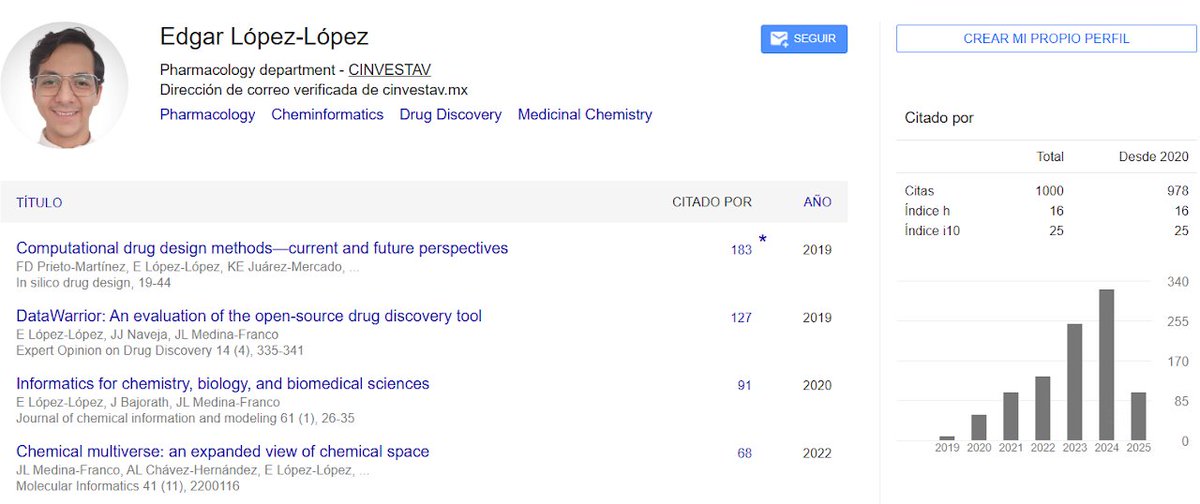Sort publications by Título column header
1200x504 pixels.
point(39,202)
